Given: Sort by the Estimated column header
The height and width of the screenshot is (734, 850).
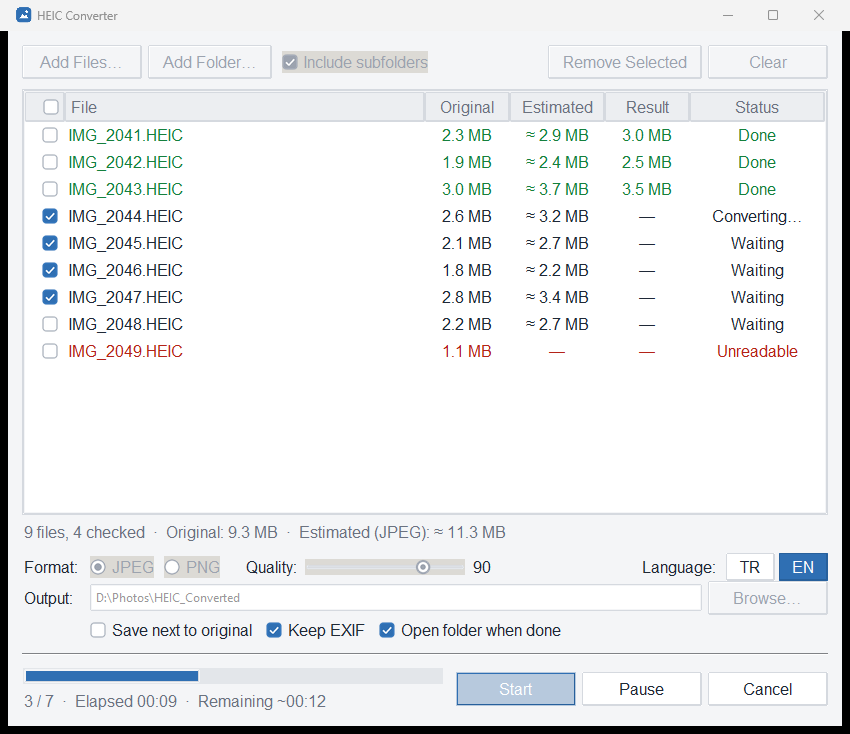Looking at the screenshot, I should (557, 107).
